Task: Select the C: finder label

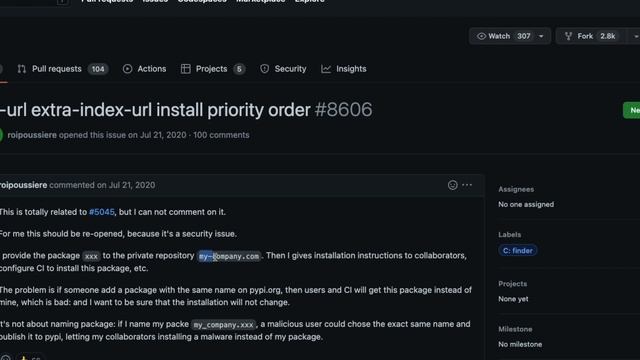Action: tap(518, 251)
